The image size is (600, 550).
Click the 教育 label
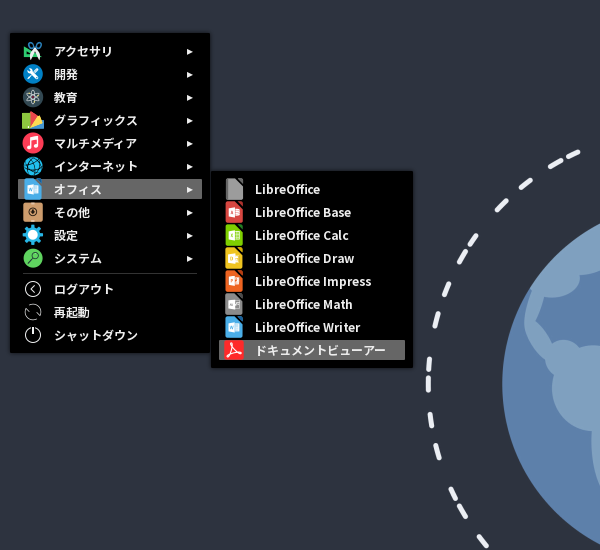click(65, 98)
